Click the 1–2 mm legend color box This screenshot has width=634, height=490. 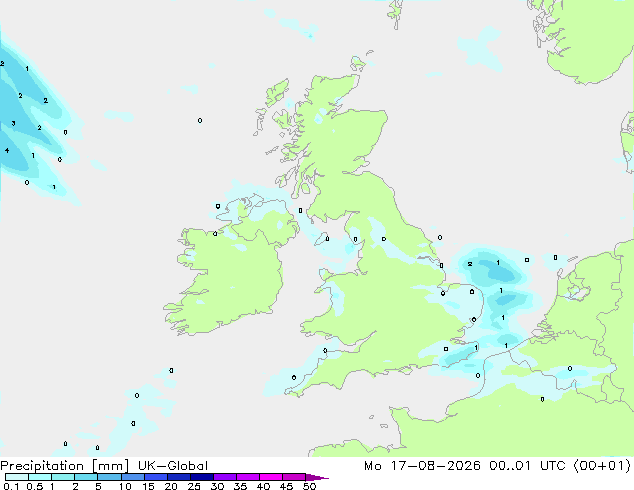coord(63,477)
